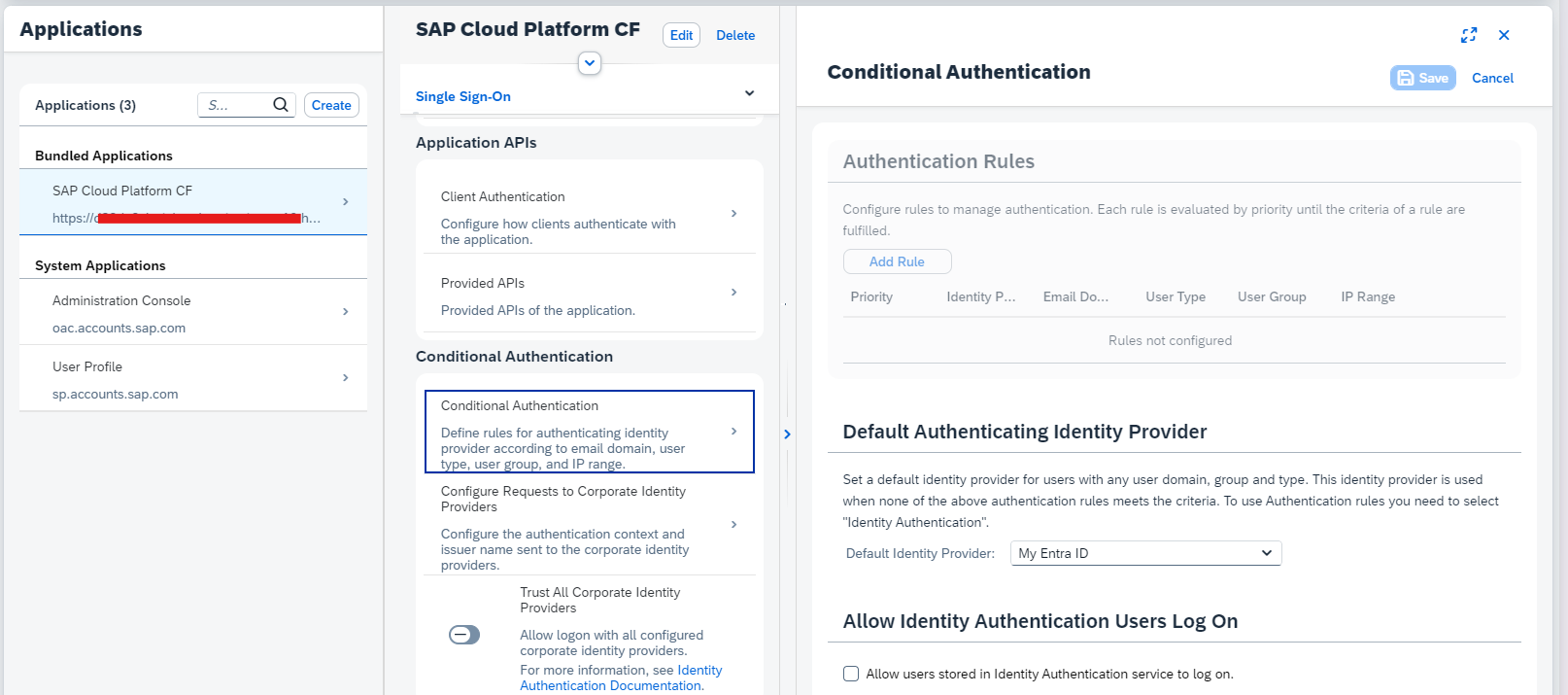The image size is (1568, 695).
Task: Enable Identity Authentication users log on checkbox
Action: [851, 674]
